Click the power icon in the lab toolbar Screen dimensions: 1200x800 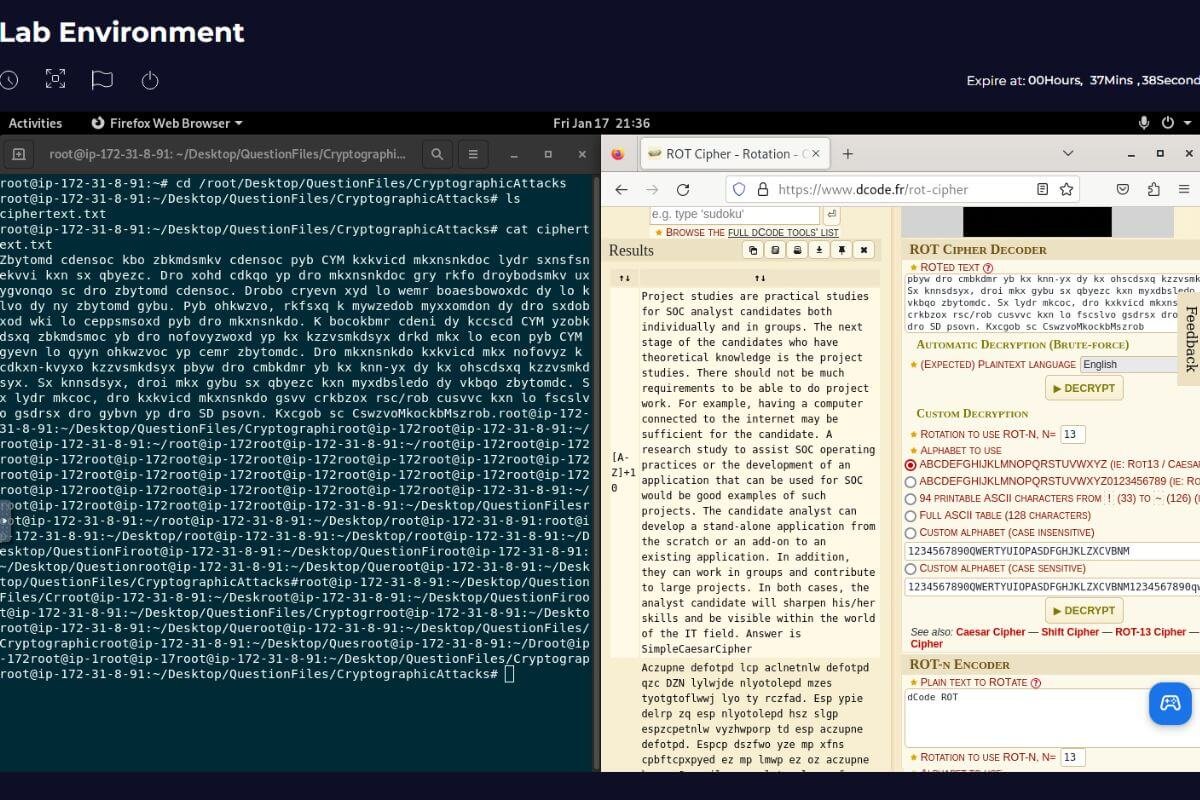(150, 79)
